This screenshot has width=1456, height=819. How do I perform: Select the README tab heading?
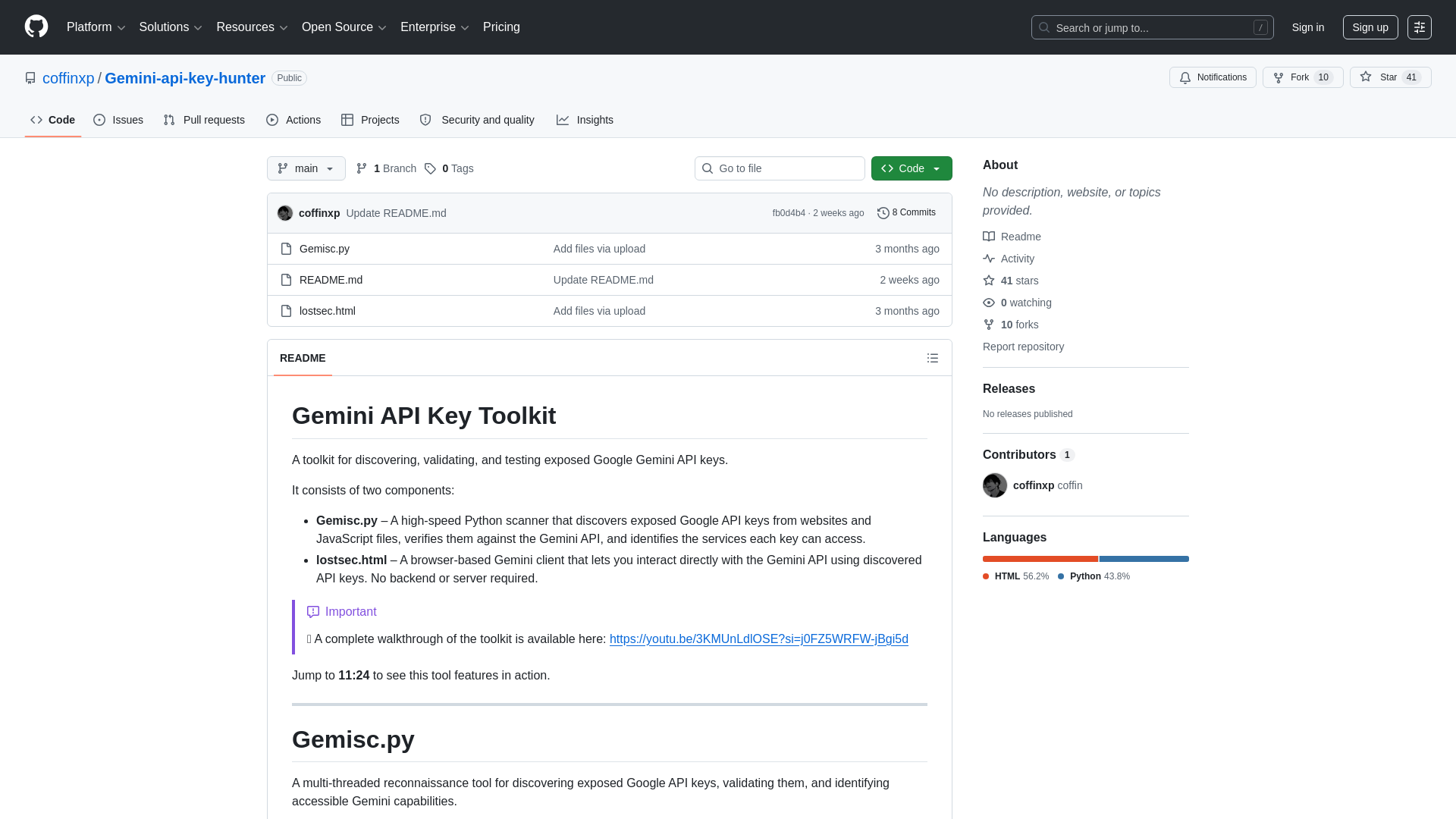point(303,358)
